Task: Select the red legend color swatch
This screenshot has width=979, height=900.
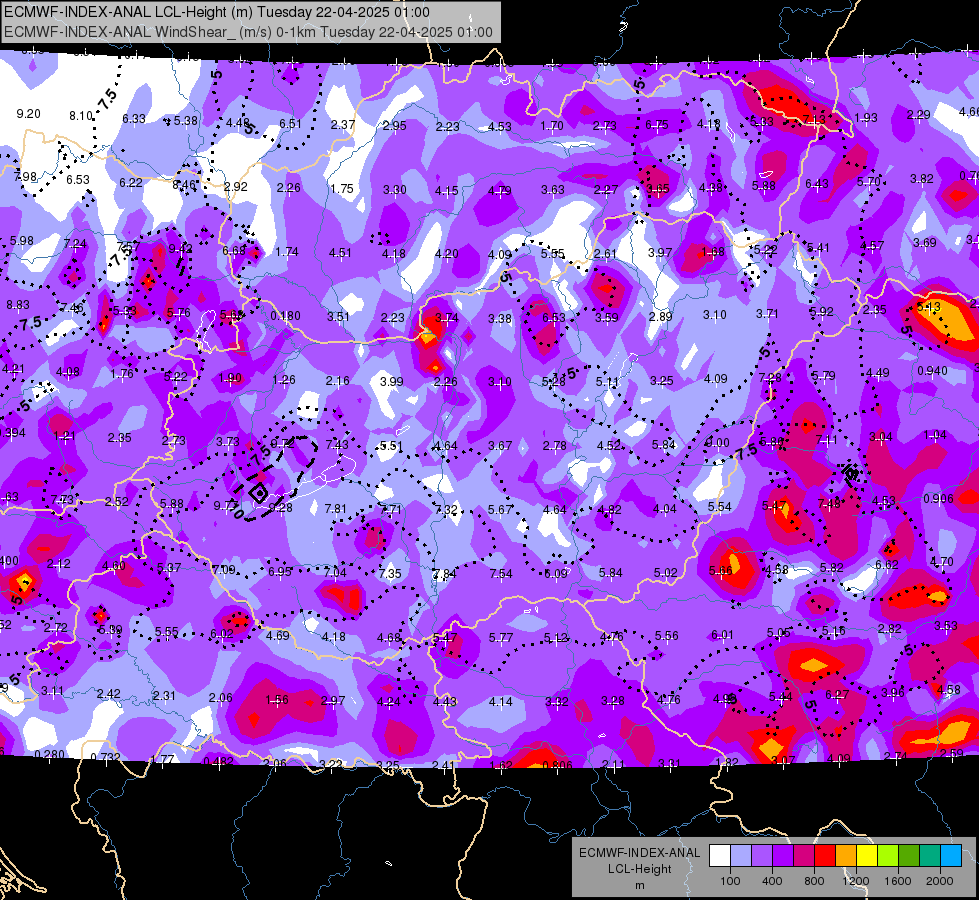Action: click(x=825, y=856)
